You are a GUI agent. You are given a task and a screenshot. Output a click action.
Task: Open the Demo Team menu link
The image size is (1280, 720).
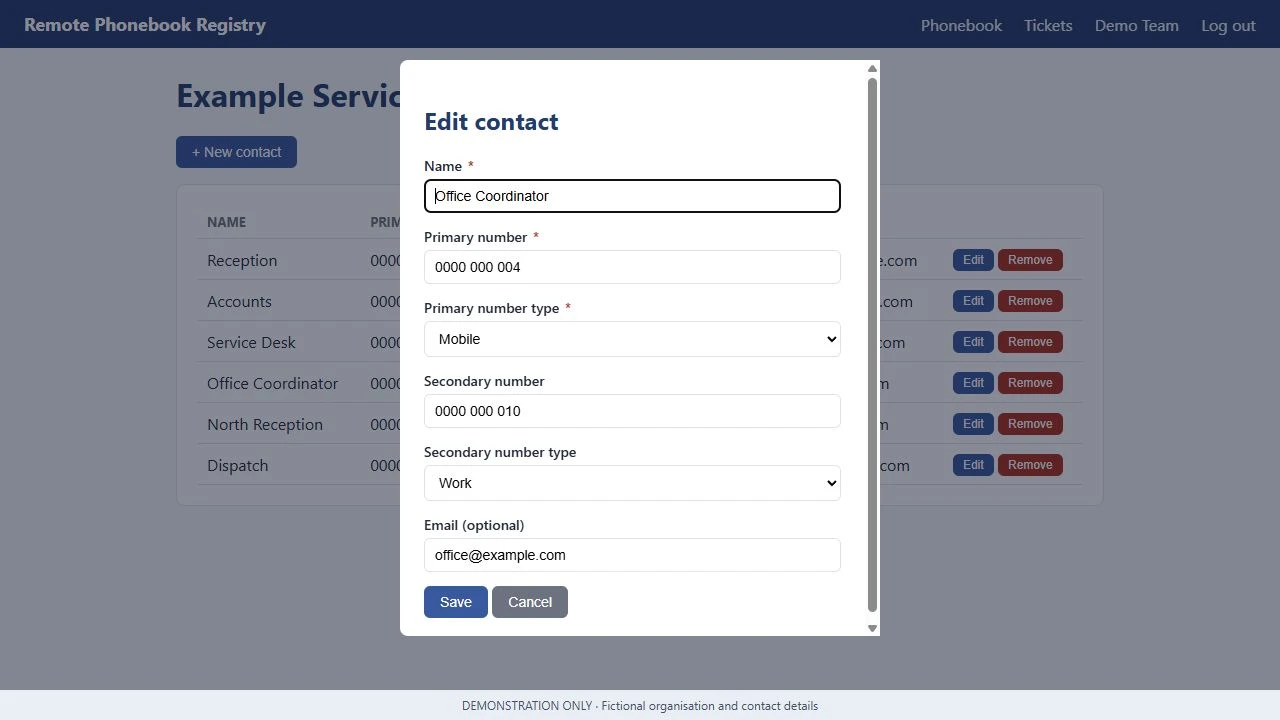click(x=1136, y=25)
